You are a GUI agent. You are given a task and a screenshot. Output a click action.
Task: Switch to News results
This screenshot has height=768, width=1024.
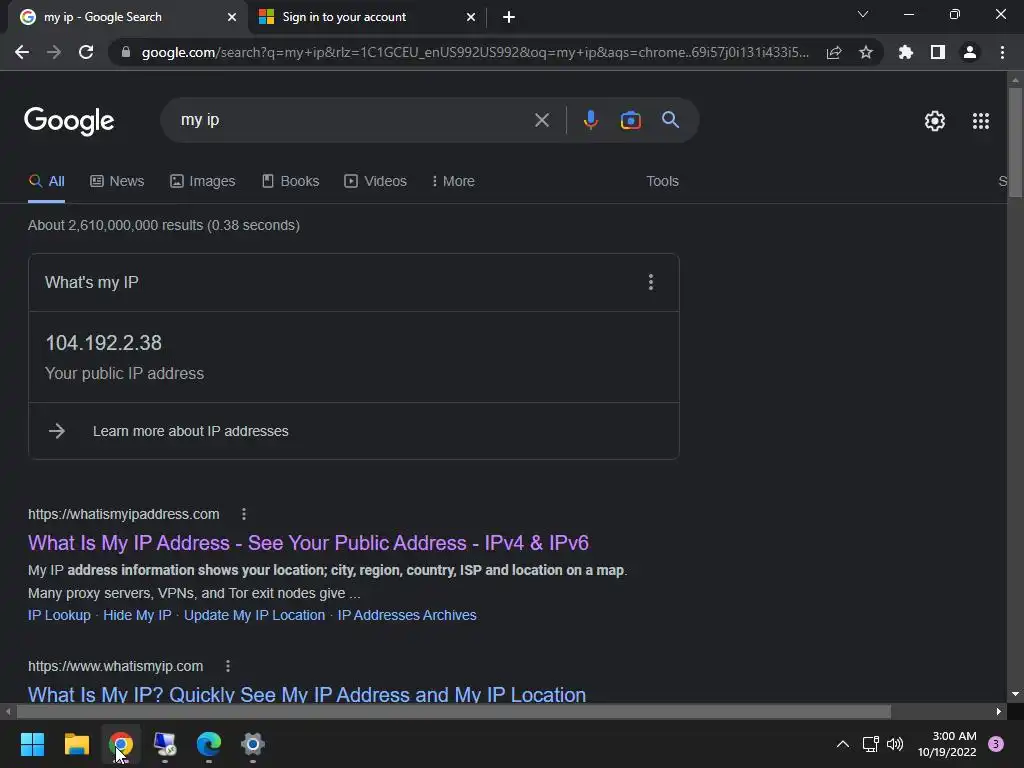coord(117,181)
